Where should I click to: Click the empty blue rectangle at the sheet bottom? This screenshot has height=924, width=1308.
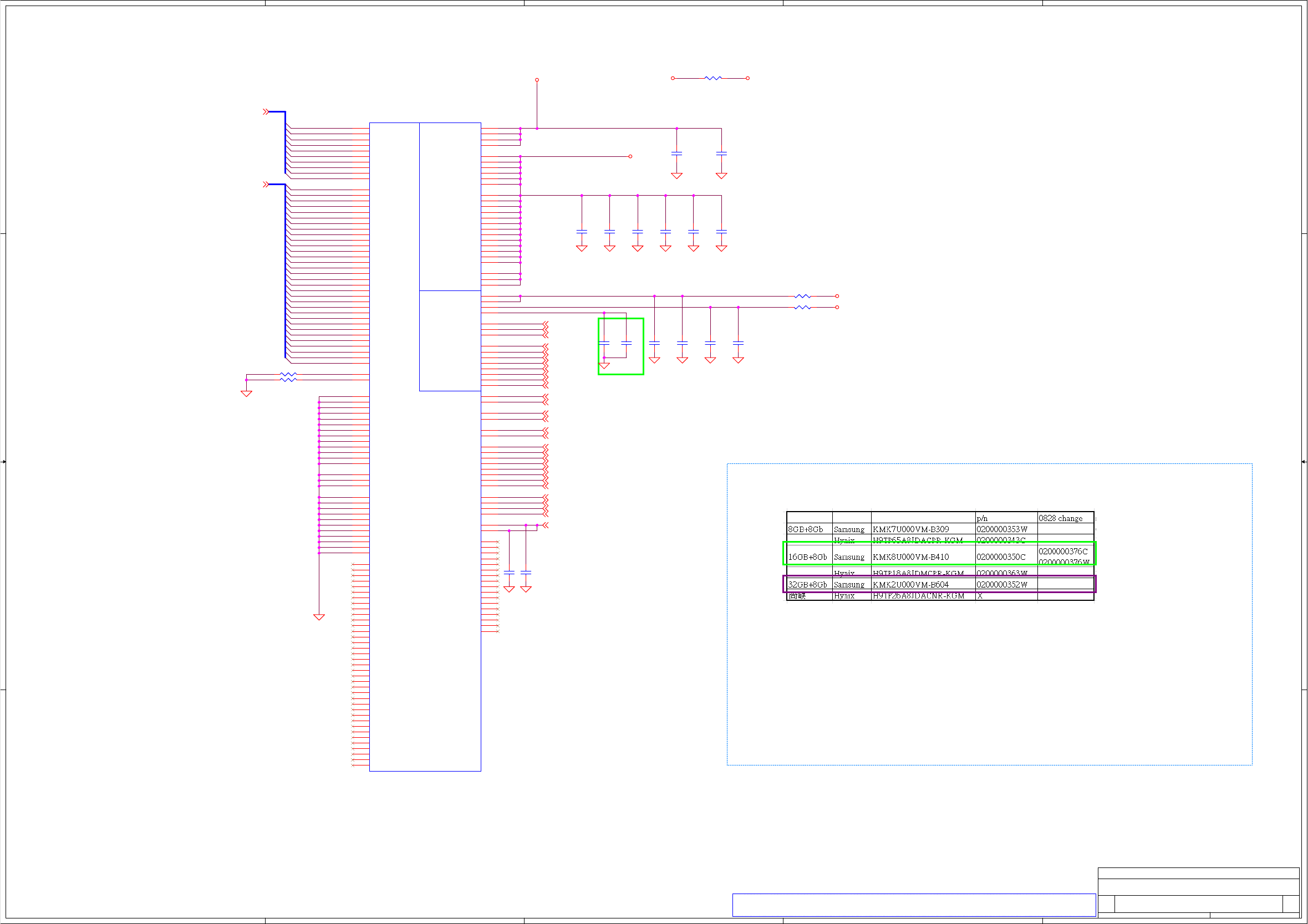click(913, 905)
